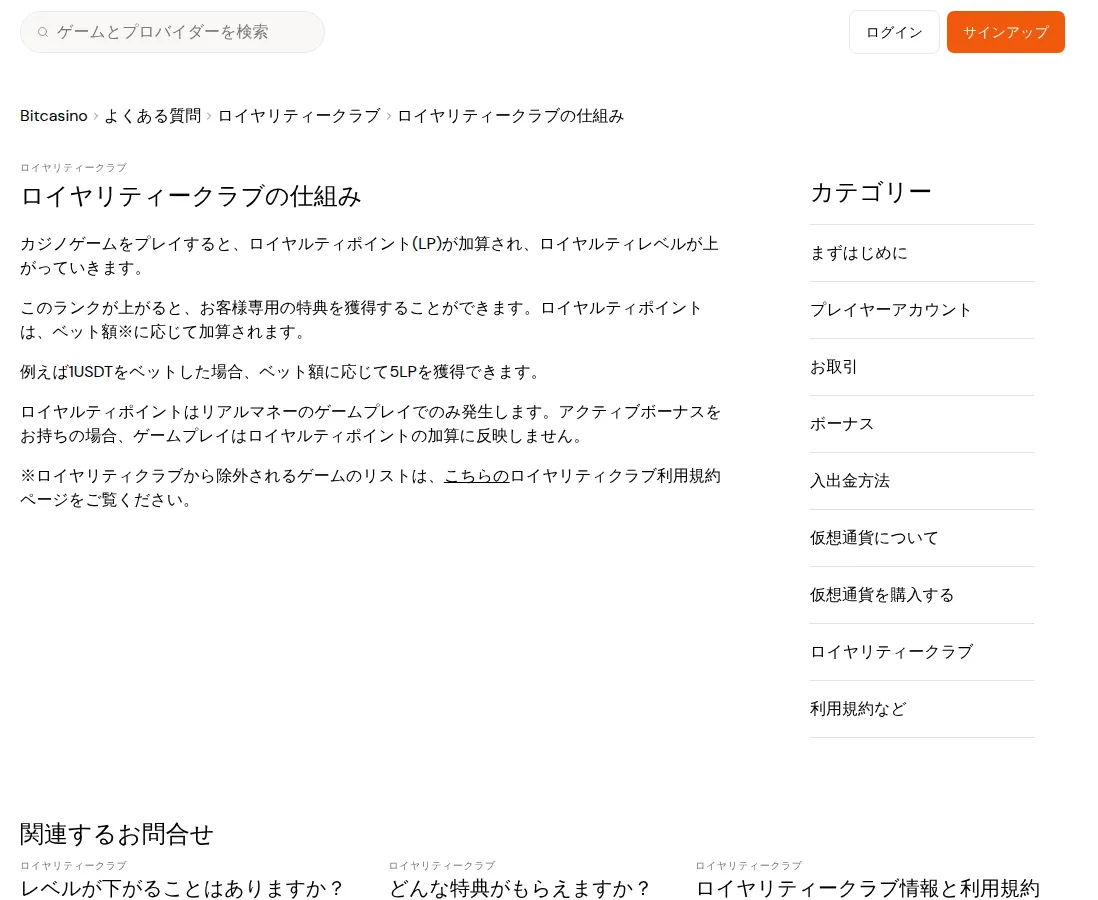Viewport: 1098px width, 900px height.
Task: Click the article heading ロイヤリティークラブの仕組み
Action: point(190,197)
